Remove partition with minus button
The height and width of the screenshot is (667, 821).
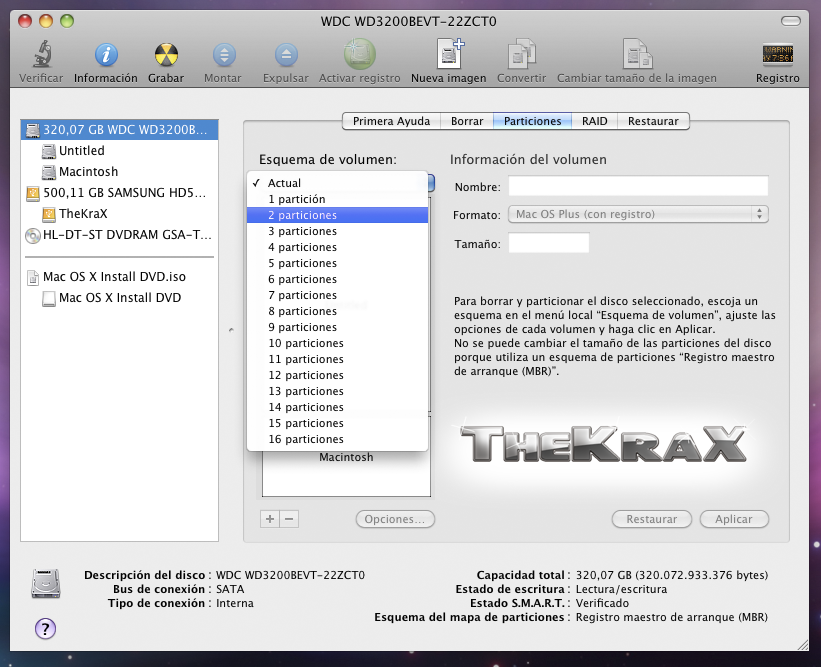[x=289, y=519]
